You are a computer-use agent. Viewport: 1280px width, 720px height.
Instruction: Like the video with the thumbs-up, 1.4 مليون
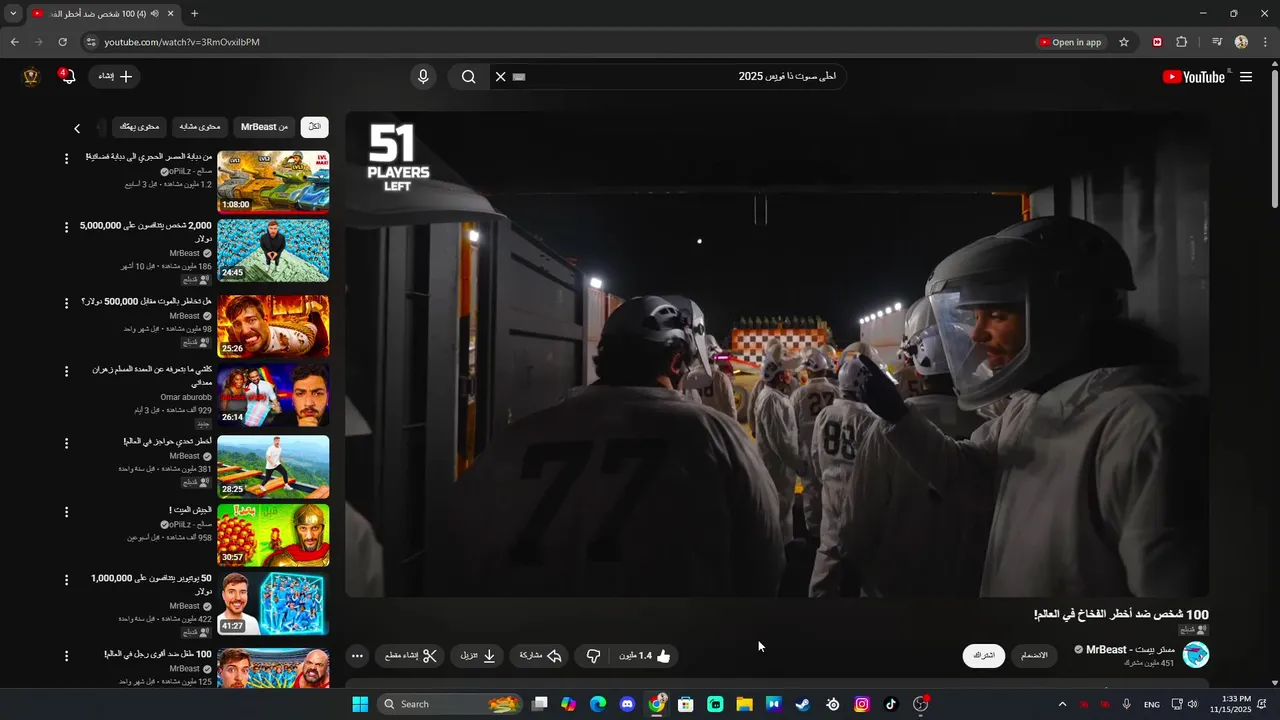coord(645,656)
